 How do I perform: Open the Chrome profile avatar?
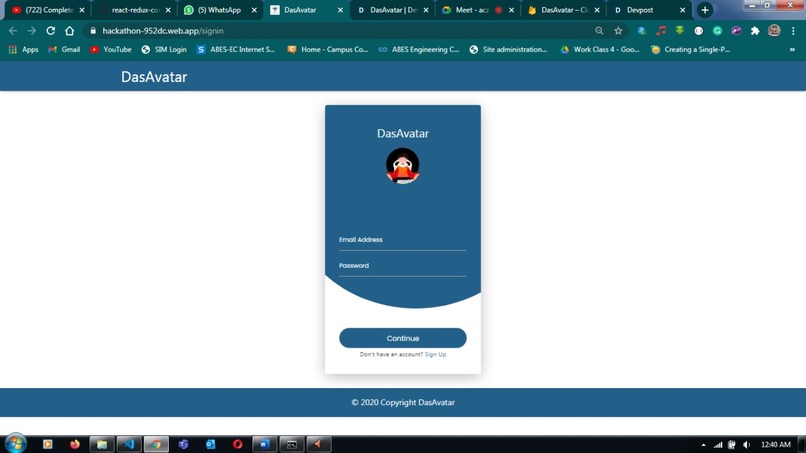[x=774, y=31]
